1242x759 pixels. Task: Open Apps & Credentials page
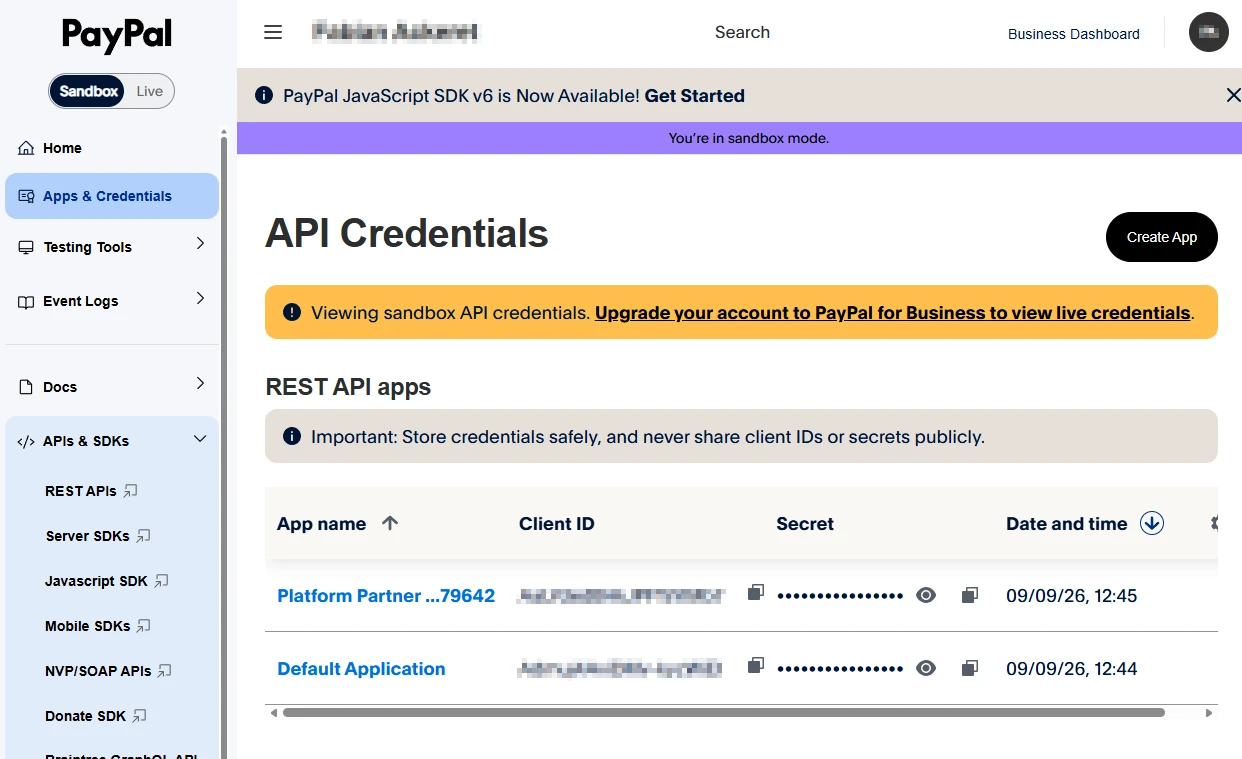tap(112, 196)
